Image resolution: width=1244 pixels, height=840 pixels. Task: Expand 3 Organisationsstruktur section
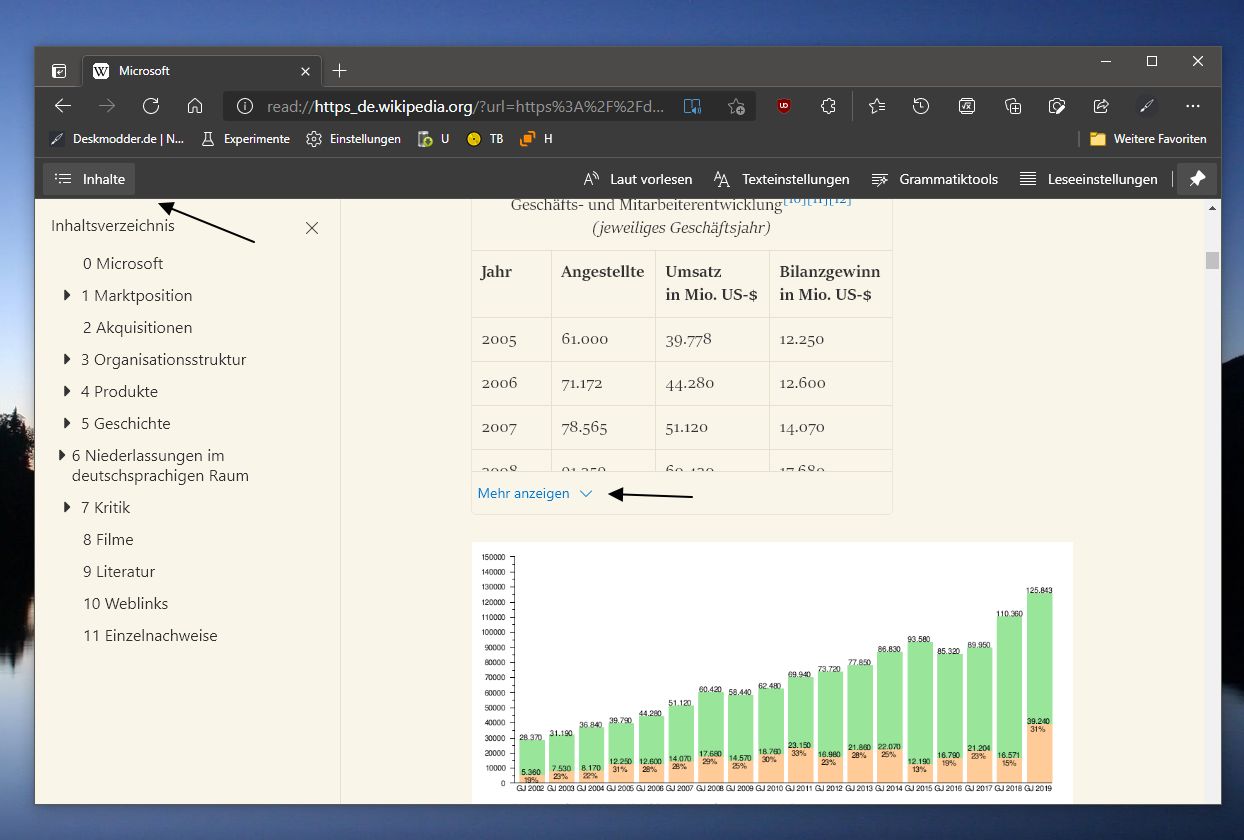(66, 359)
